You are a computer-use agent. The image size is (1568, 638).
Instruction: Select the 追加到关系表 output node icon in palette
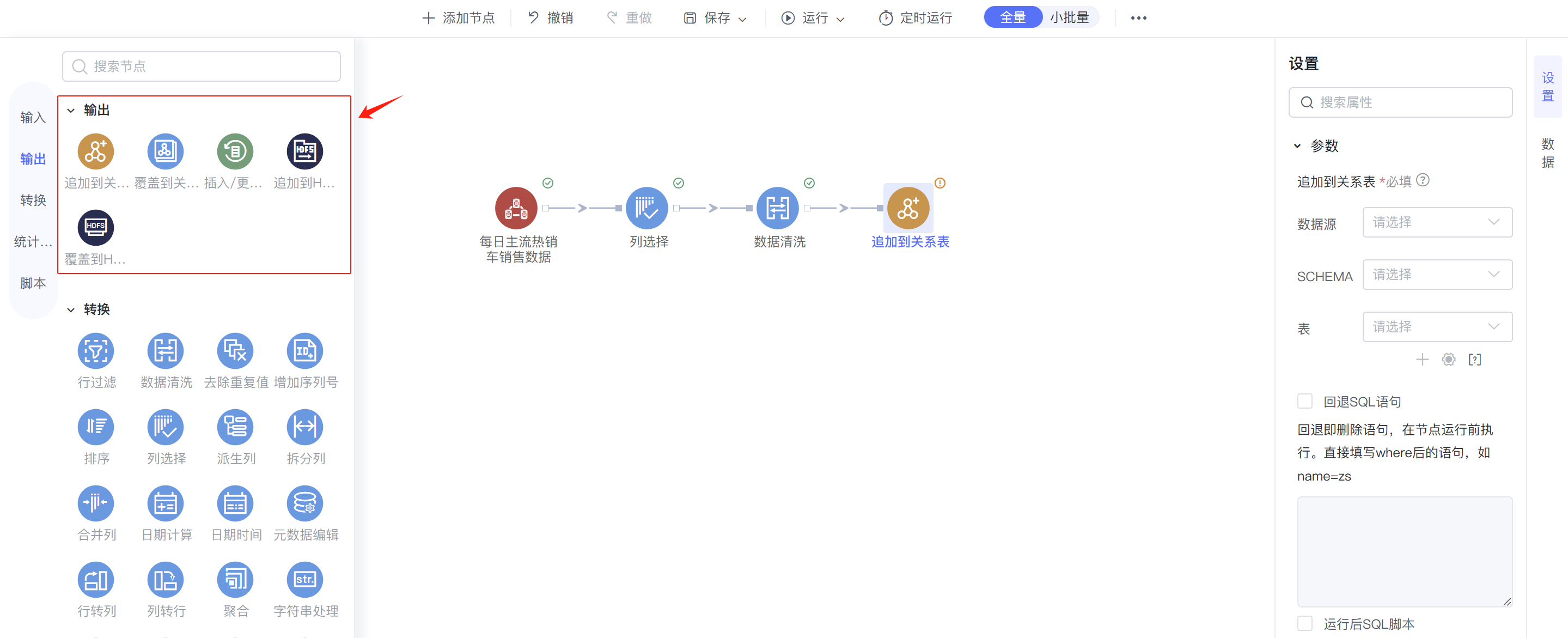click(x=95, y=151)
